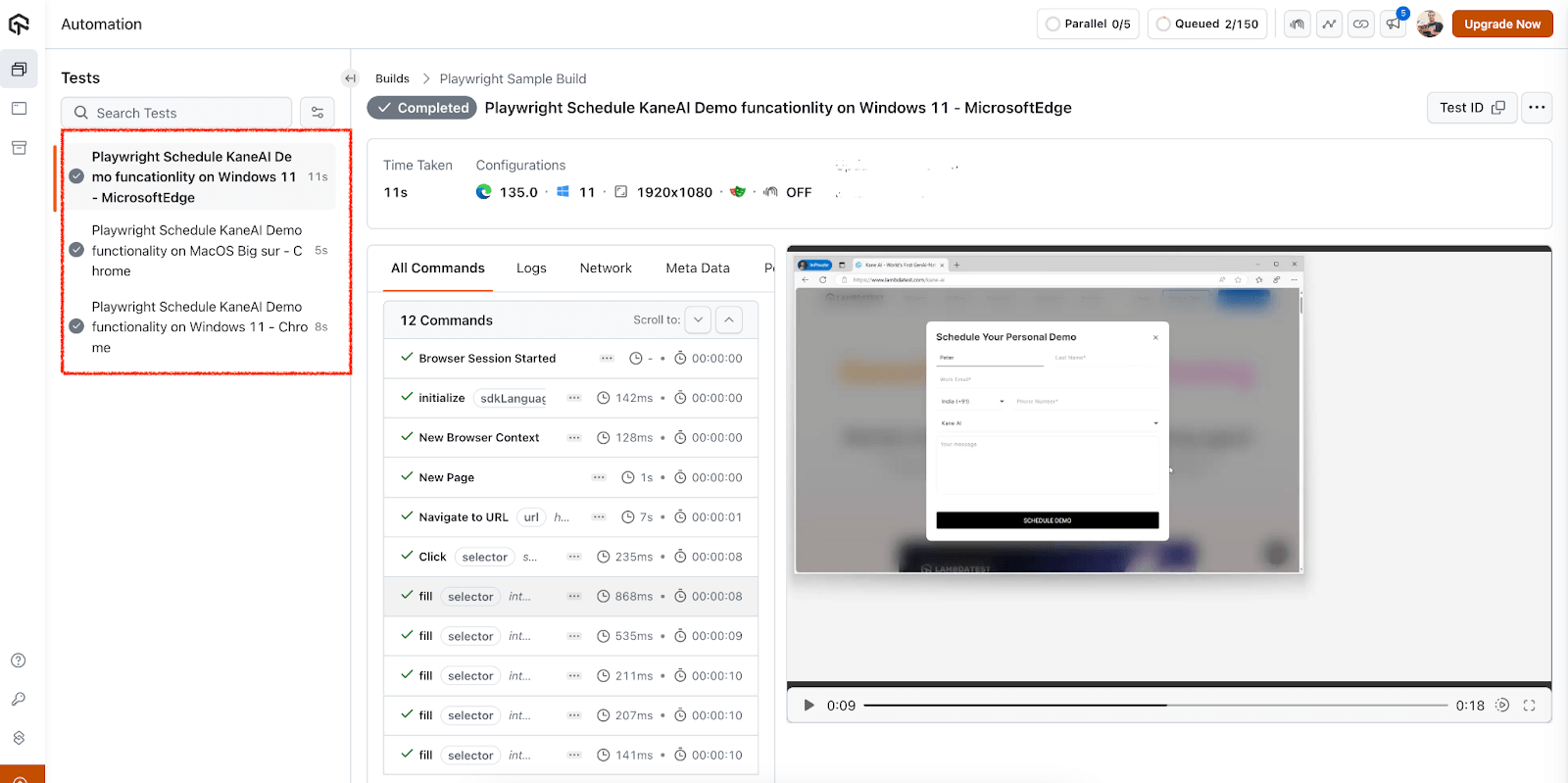Open the test filter options icon
1568x783 pixels.
pyautogui.click(x=318, y=113)
